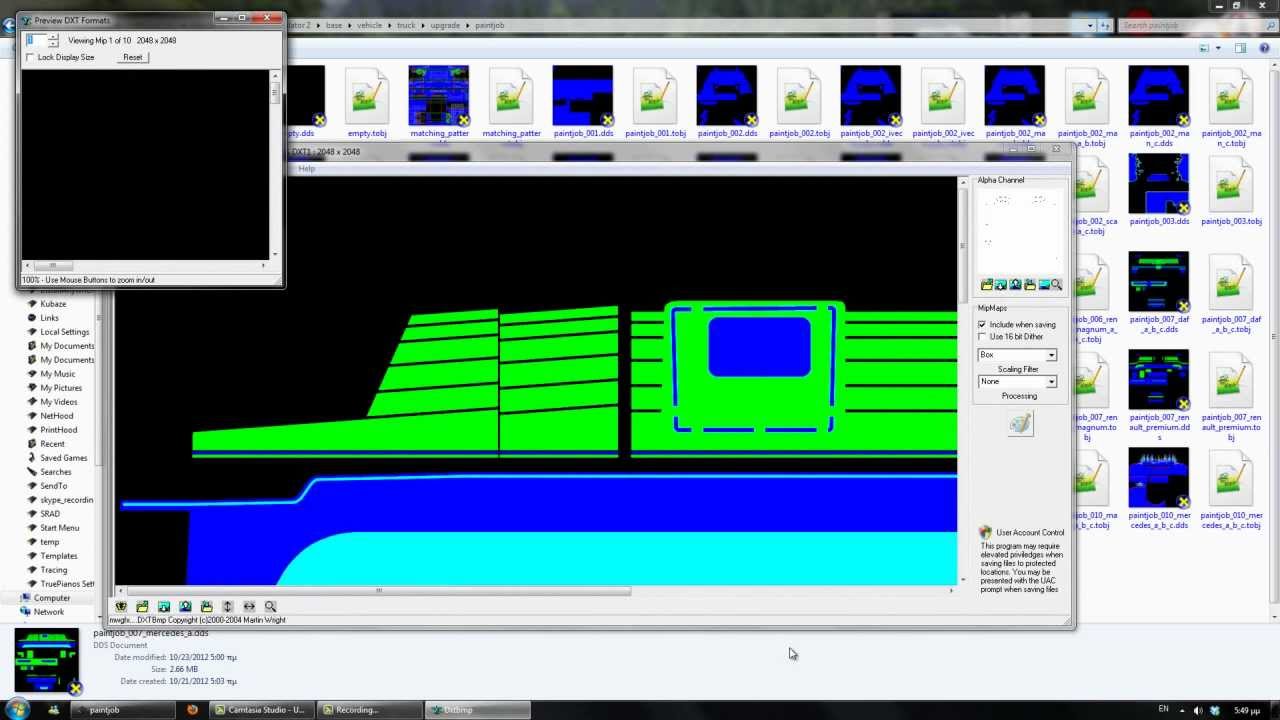Click the EN language indicator
Screen dimensions: 1280x720
(1163, 709)
